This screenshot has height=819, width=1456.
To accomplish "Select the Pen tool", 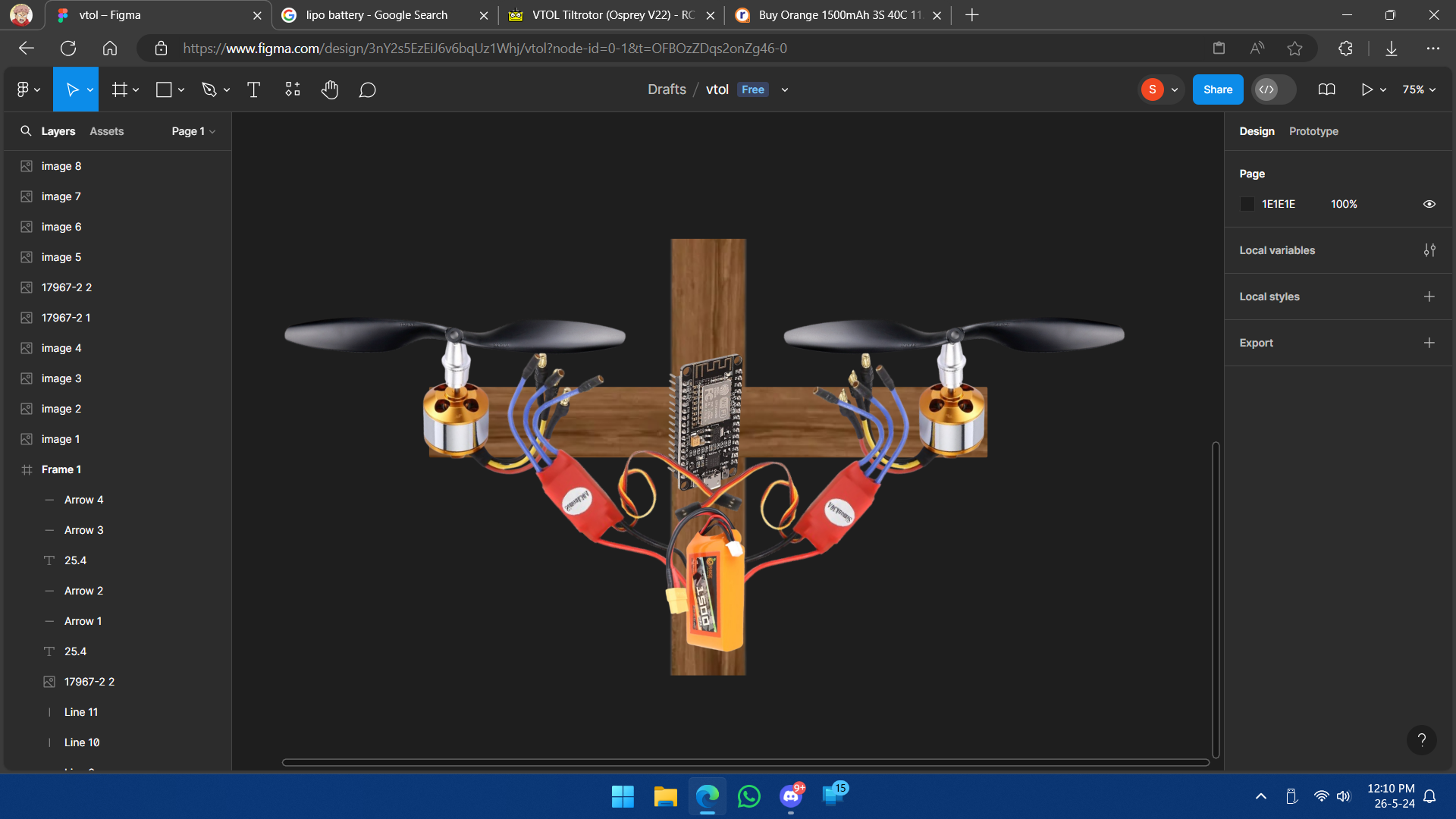I will (x=209, y=89).
